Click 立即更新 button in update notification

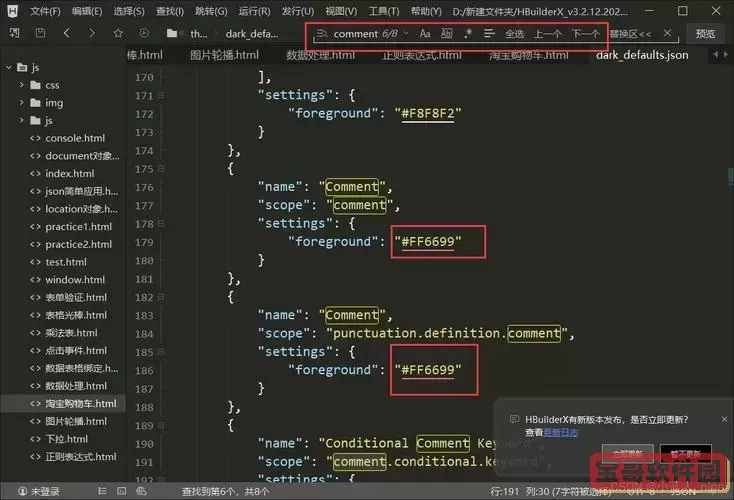click(628, 454)
